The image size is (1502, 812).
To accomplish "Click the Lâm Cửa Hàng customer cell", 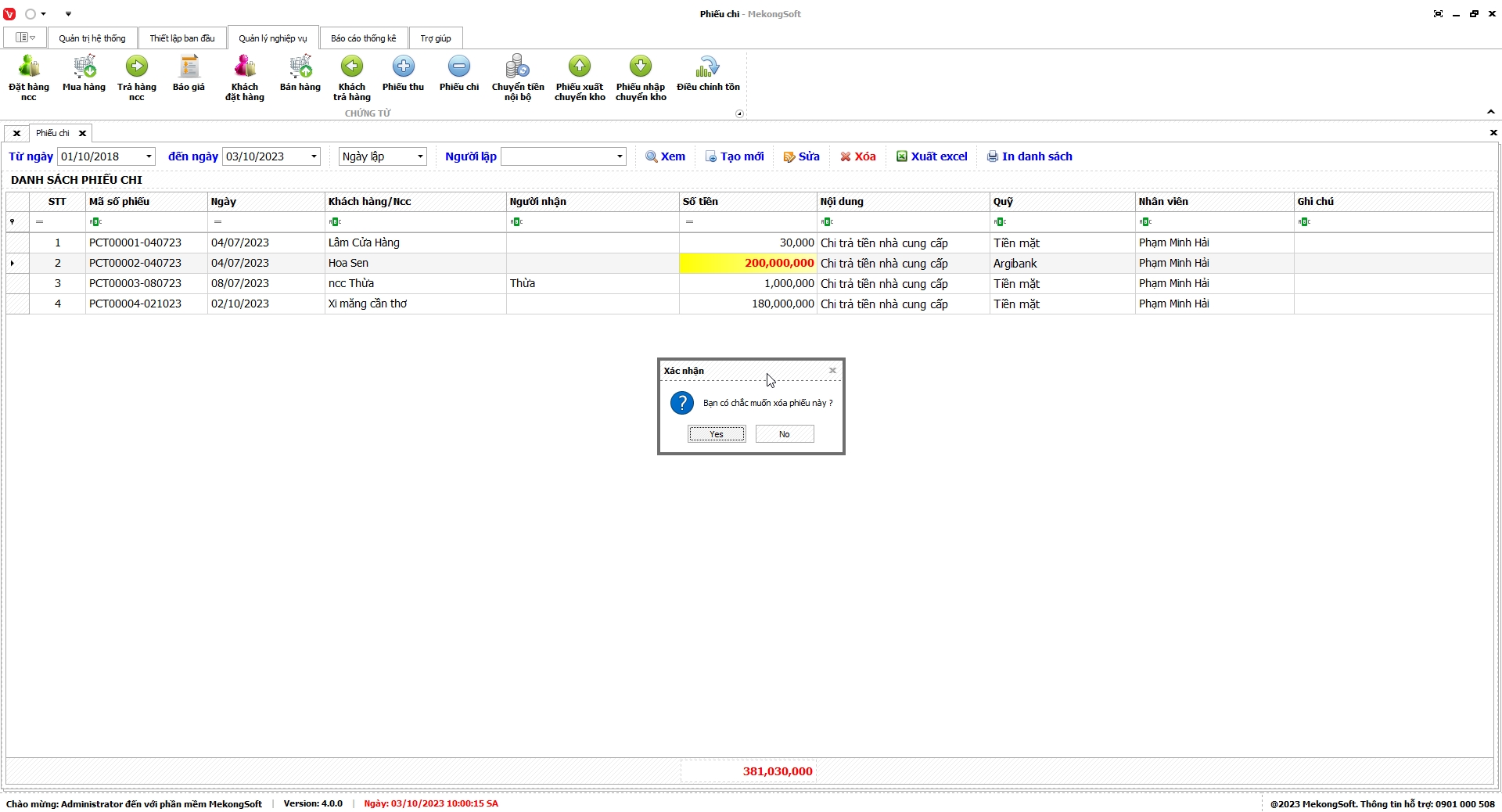I will [x=415, y=243].
